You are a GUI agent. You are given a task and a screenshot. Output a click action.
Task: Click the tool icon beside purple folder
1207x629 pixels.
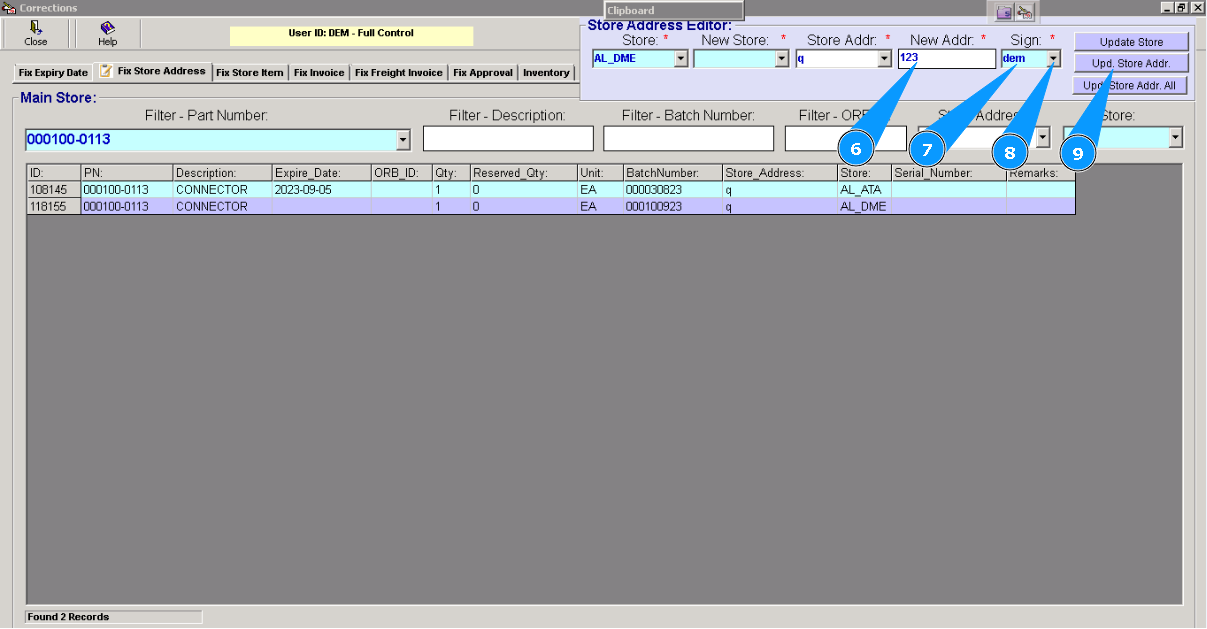click(x=1025, y=12)
